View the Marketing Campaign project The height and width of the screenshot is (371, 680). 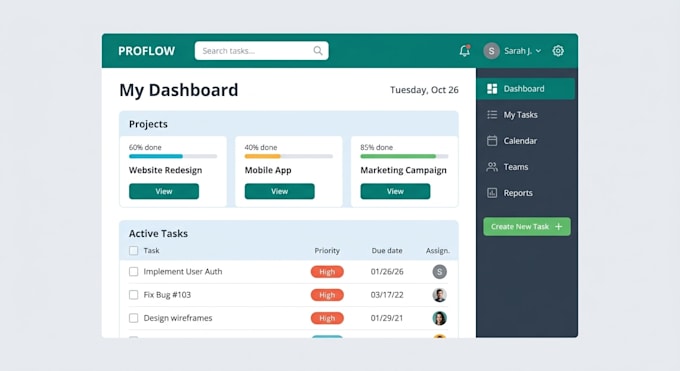coord(396,191)
